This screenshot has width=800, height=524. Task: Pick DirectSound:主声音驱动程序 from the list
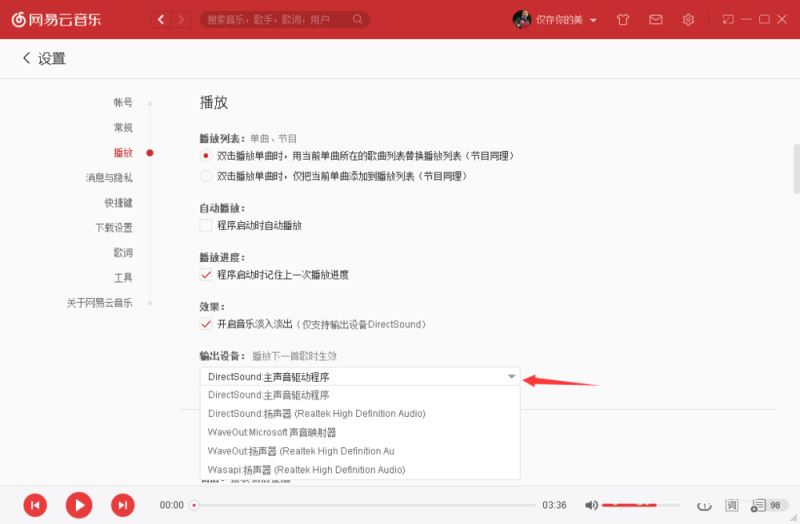click(x=360, y=395)
